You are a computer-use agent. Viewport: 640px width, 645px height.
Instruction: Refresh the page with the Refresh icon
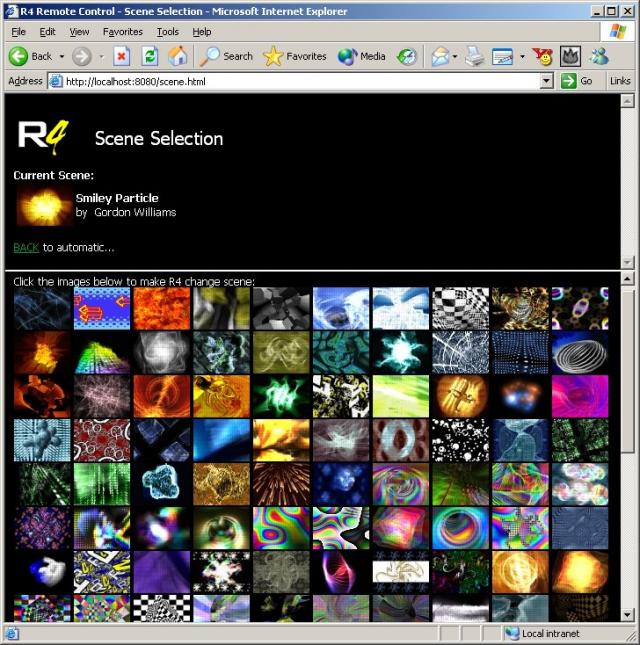tap(150, 56)
